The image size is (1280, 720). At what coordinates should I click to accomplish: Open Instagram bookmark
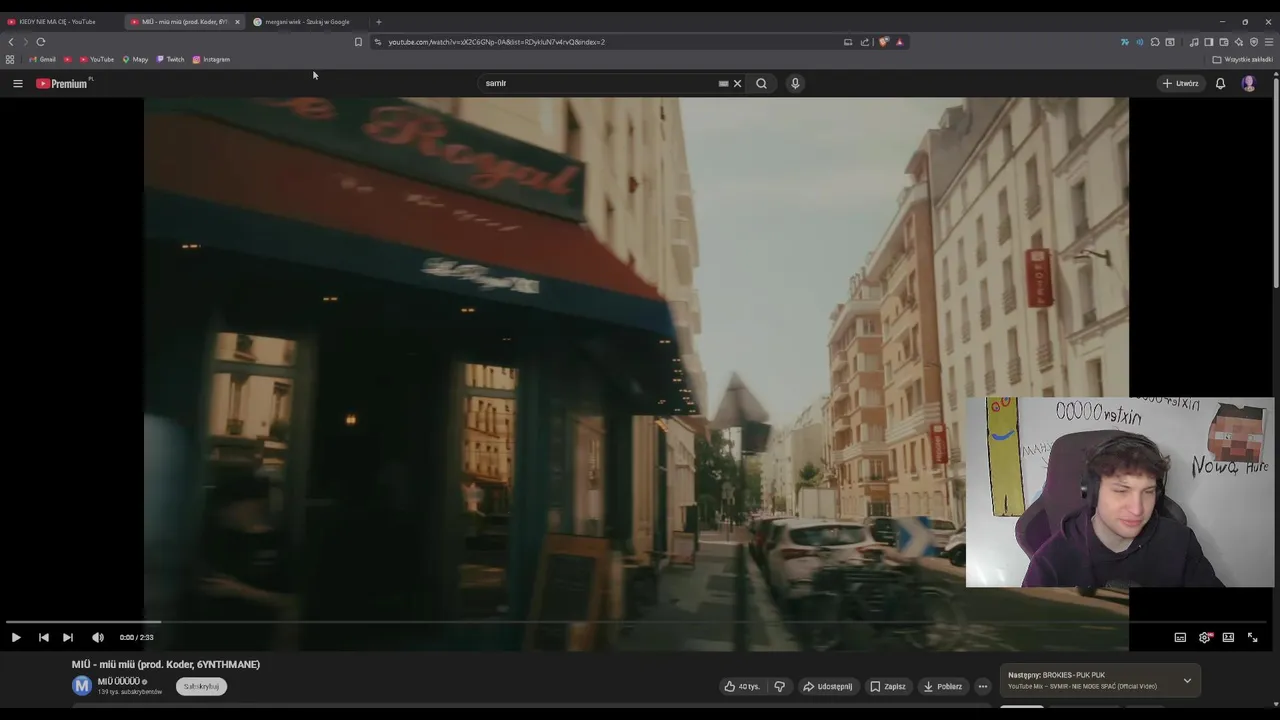(x=211, y=59)
